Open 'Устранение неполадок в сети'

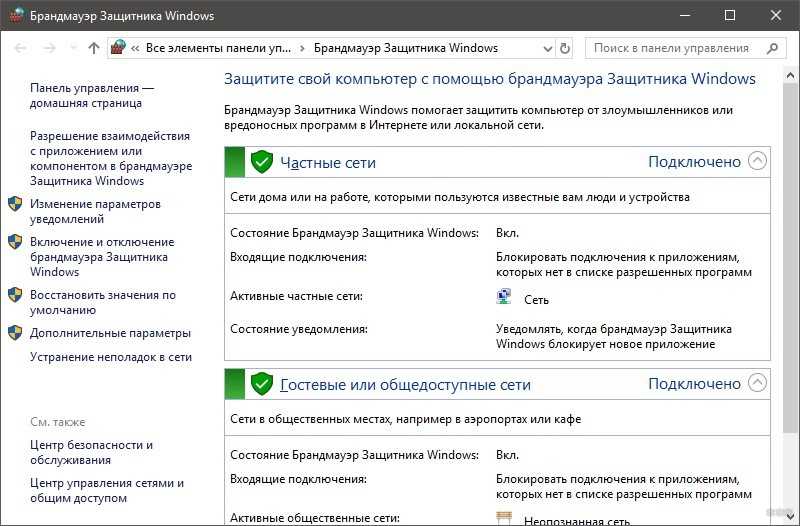click(x=111, y=357)
